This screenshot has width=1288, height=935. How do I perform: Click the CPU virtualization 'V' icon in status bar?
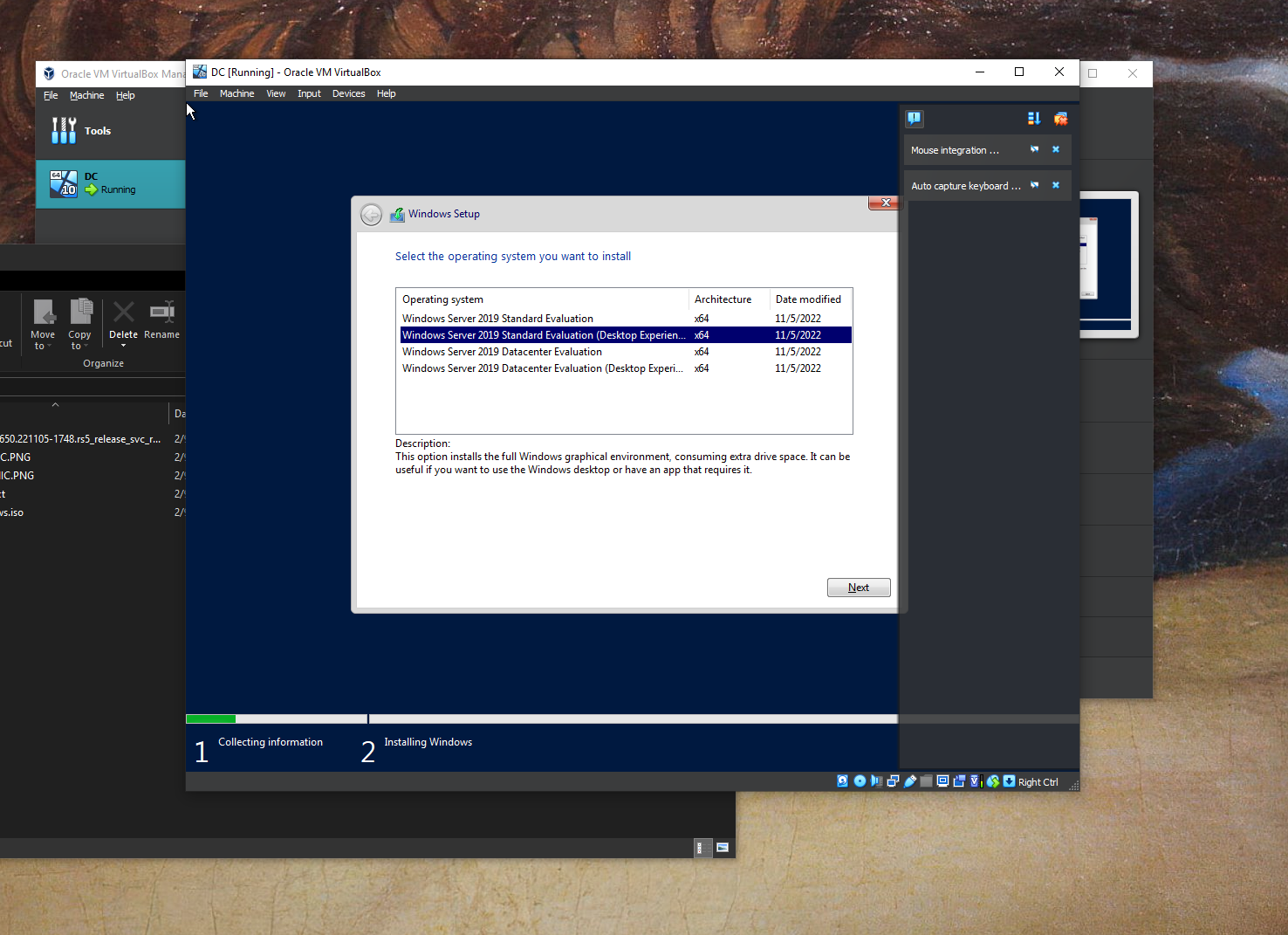[976, 781]
